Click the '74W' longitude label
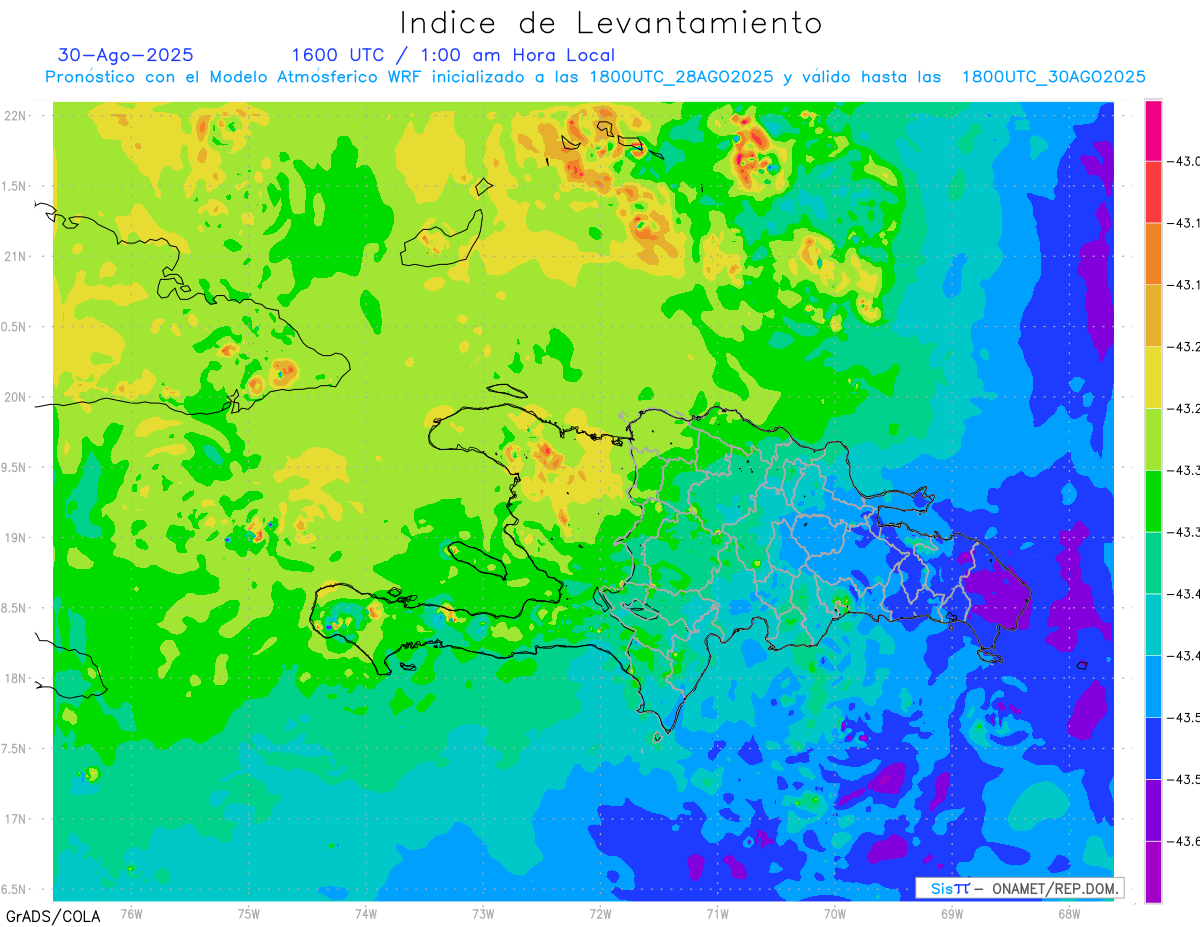The height and width of the screenshot is (927, 1200). tap(366, 913)
